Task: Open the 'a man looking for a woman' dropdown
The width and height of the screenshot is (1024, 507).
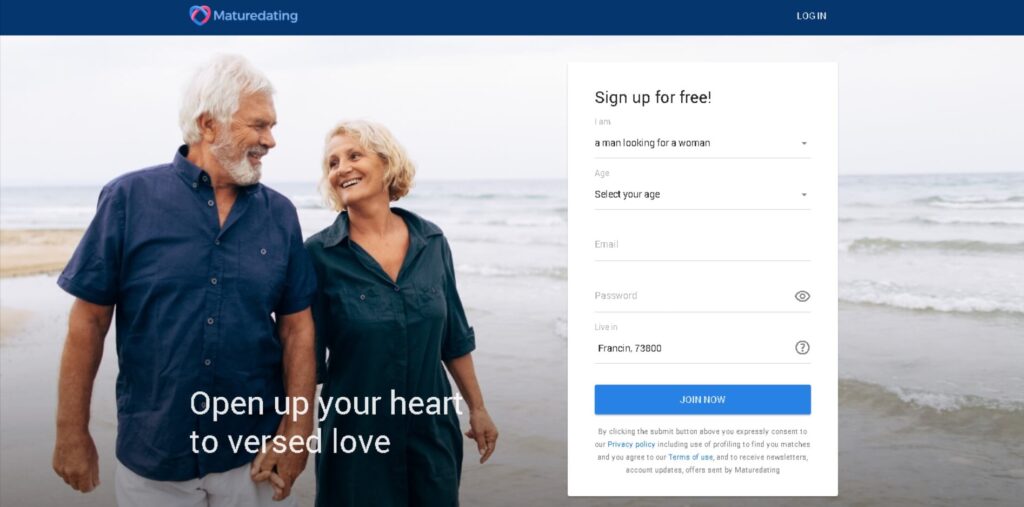Action: click(702, 143)
